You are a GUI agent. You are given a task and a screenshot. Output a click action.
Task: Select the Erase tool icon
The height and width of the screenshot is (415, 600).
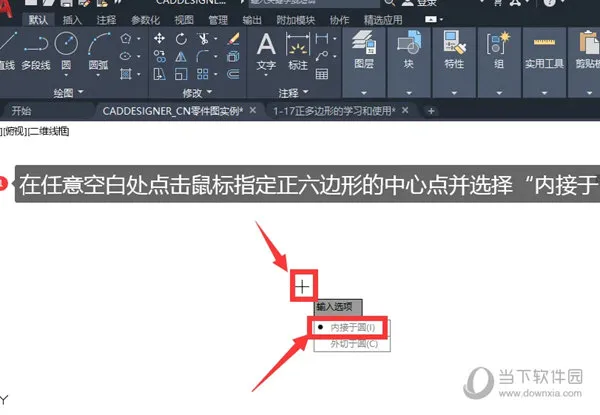(233, 39)
